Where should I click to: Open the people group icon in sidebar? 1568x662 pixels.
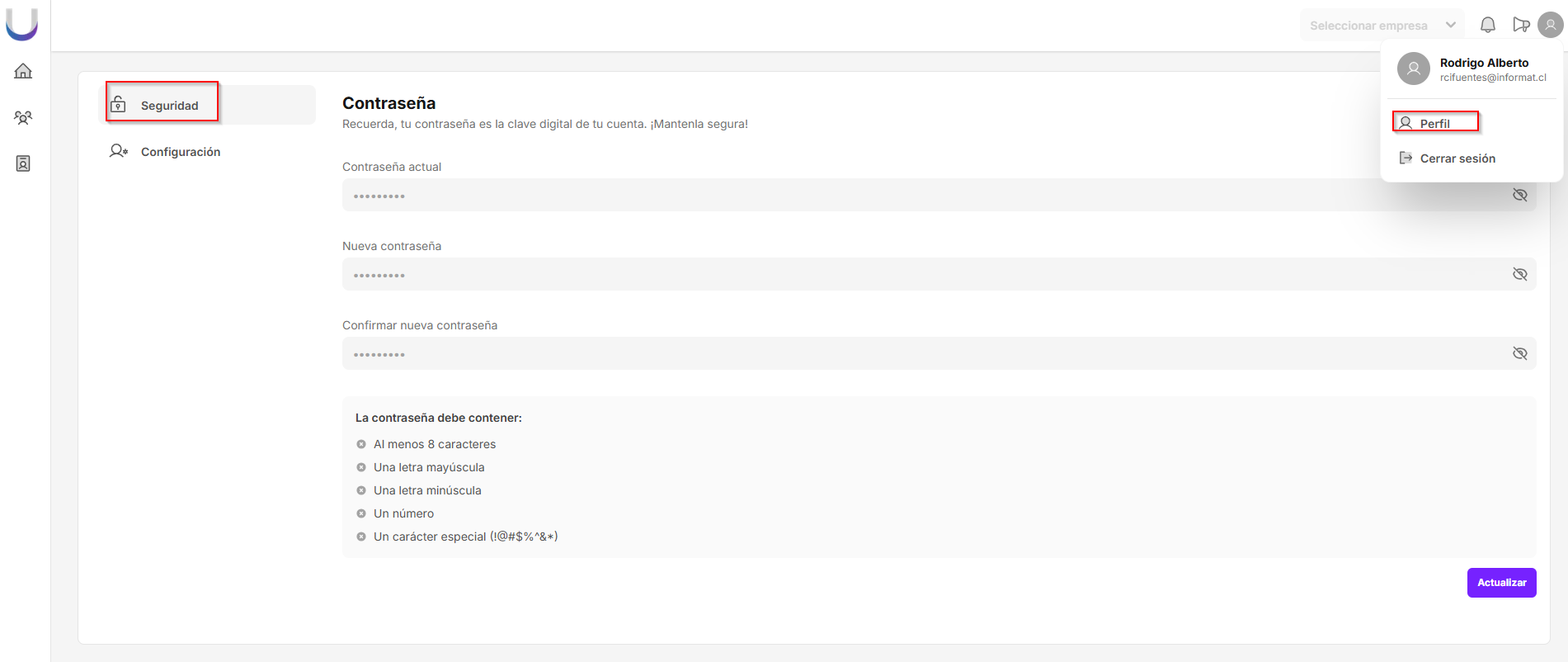(23, 117)
